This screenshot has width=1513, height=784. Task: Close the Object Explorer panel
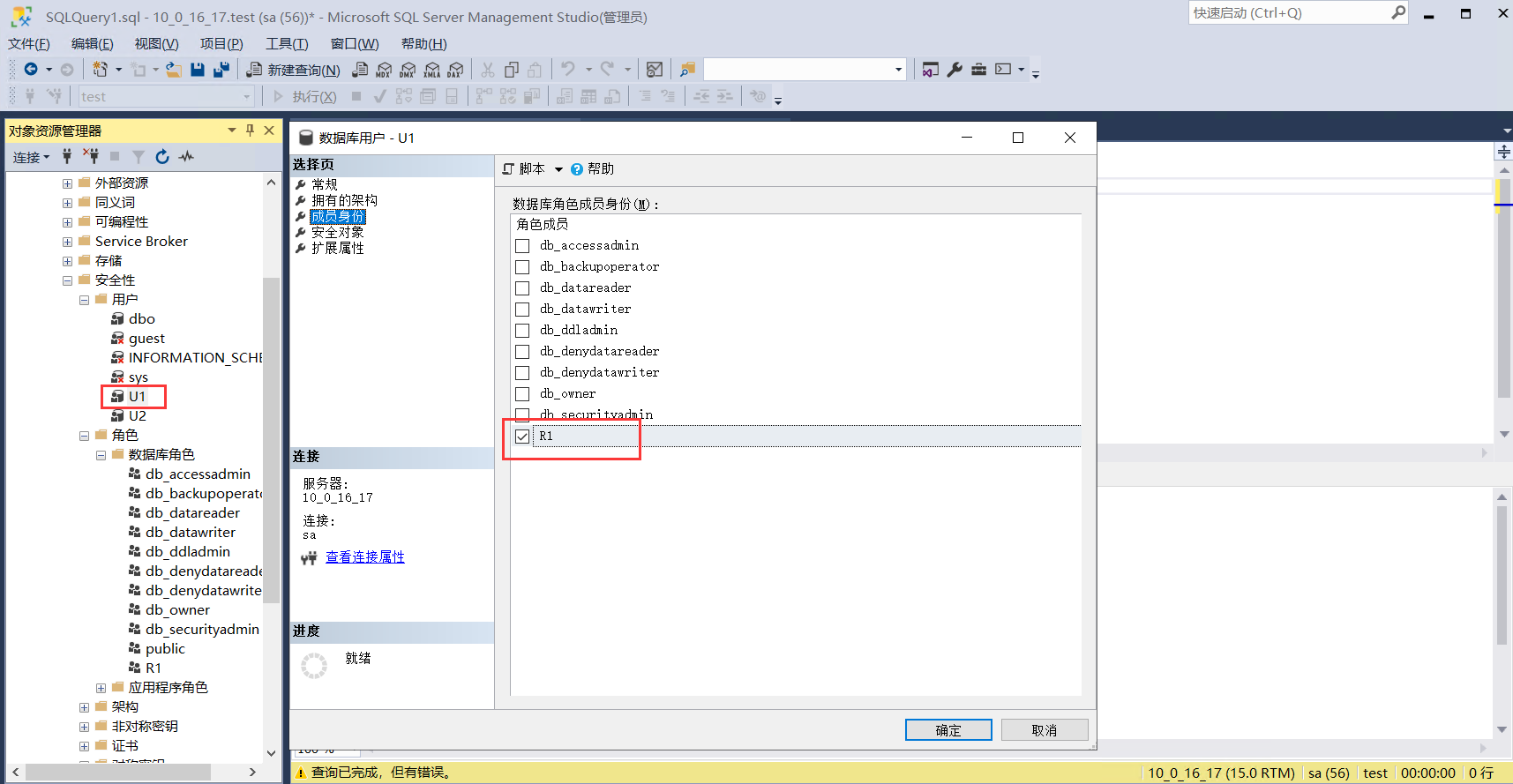coord(269,131)
